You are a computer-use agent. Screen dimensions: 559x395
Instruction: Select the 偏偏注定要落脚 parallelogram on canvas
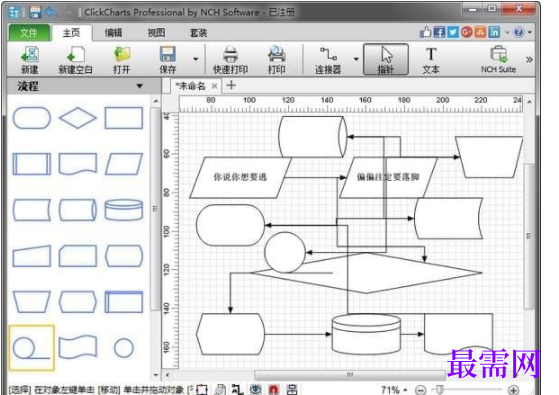[388, 178]
